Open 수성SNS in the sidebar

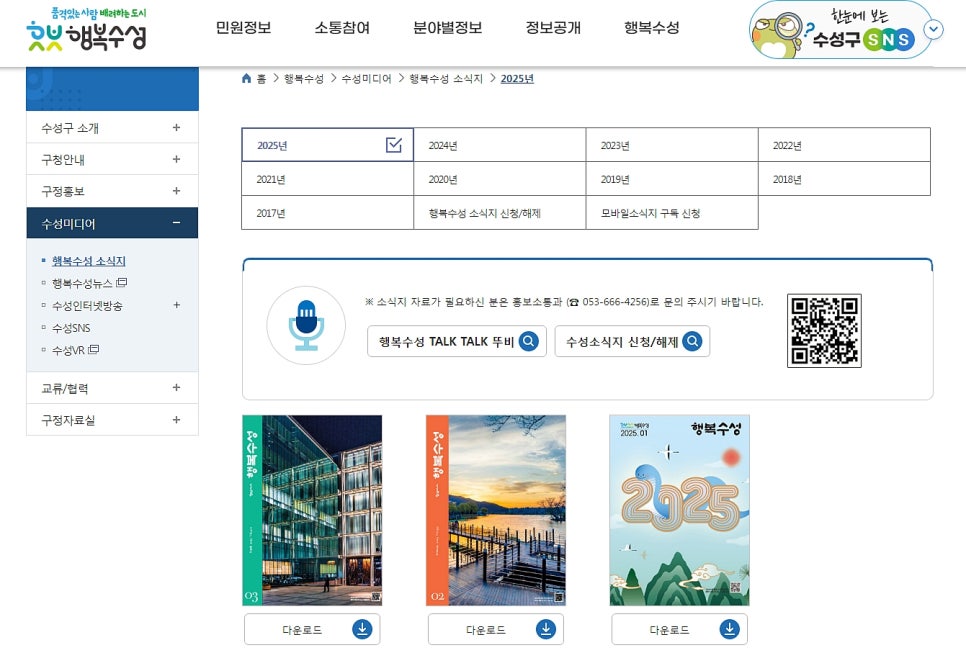click(71, 328)
